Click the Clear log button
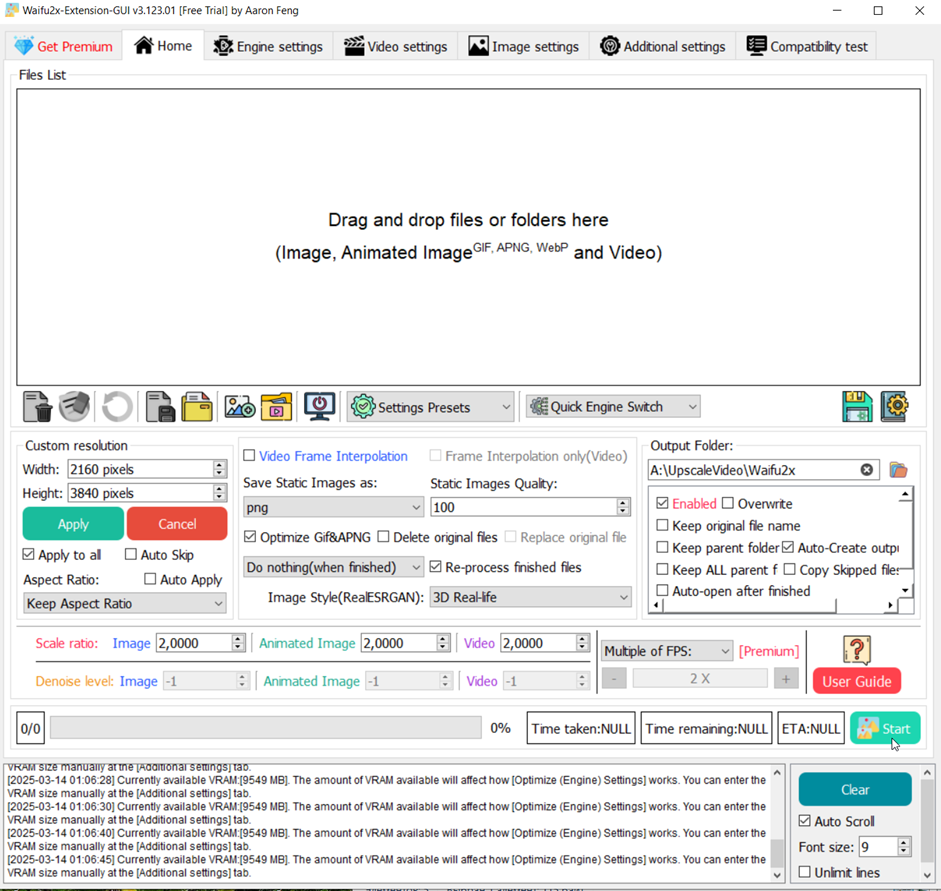 pyautogui.click(x=855, y=790)
